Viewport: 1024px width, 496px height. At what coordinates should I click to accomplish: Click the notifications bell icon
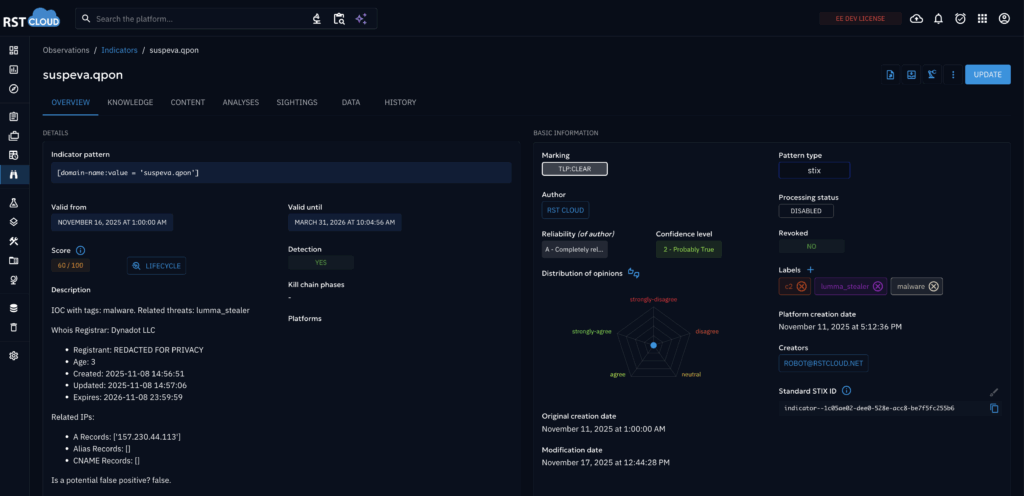coord(938,18)
